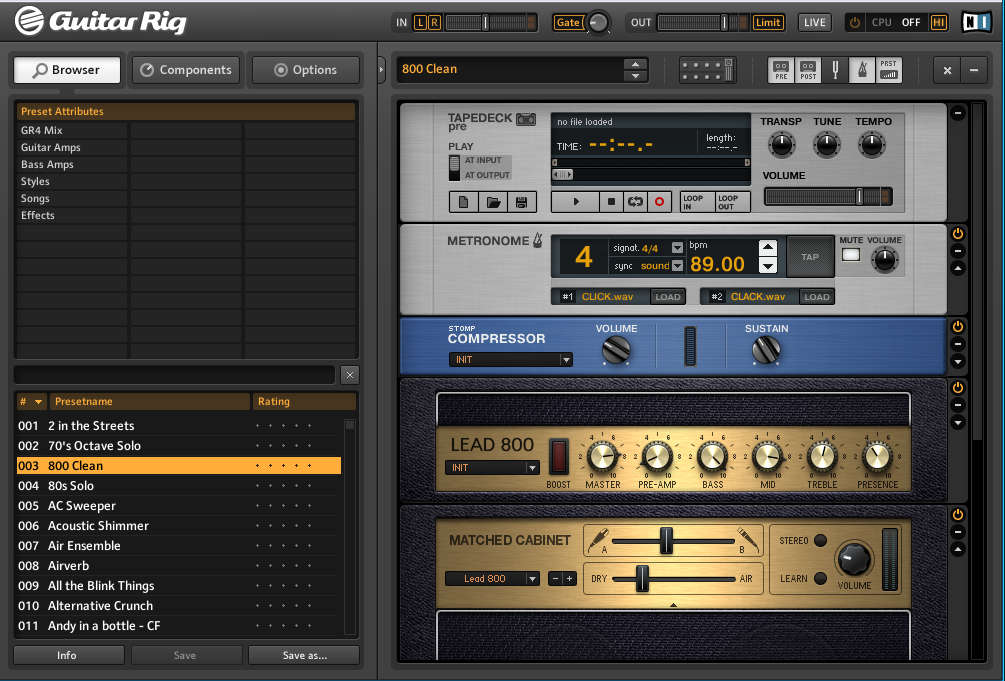This screenshot has height=681, width=1005.
Task: Show Tapedeck POST module icon
Action: click(808, 69)
